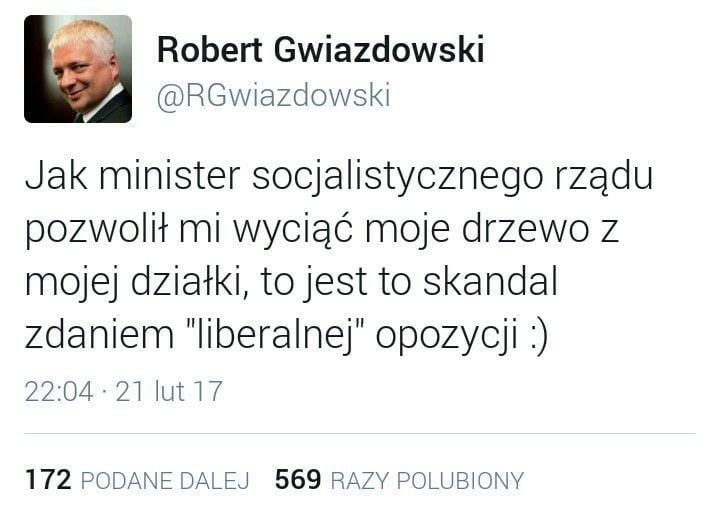Select the word skandal in the tweet

click(x=490, y=280)
